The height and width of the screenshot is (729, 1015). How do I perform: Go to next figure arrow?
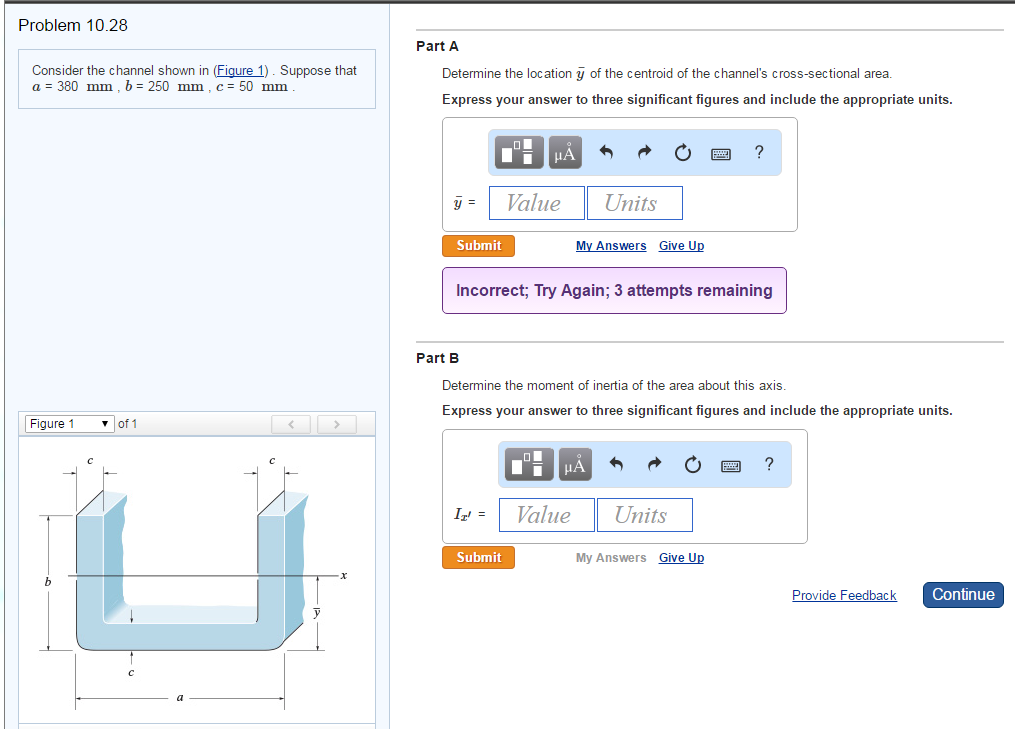pyautogui.click(x=337, y=425)
